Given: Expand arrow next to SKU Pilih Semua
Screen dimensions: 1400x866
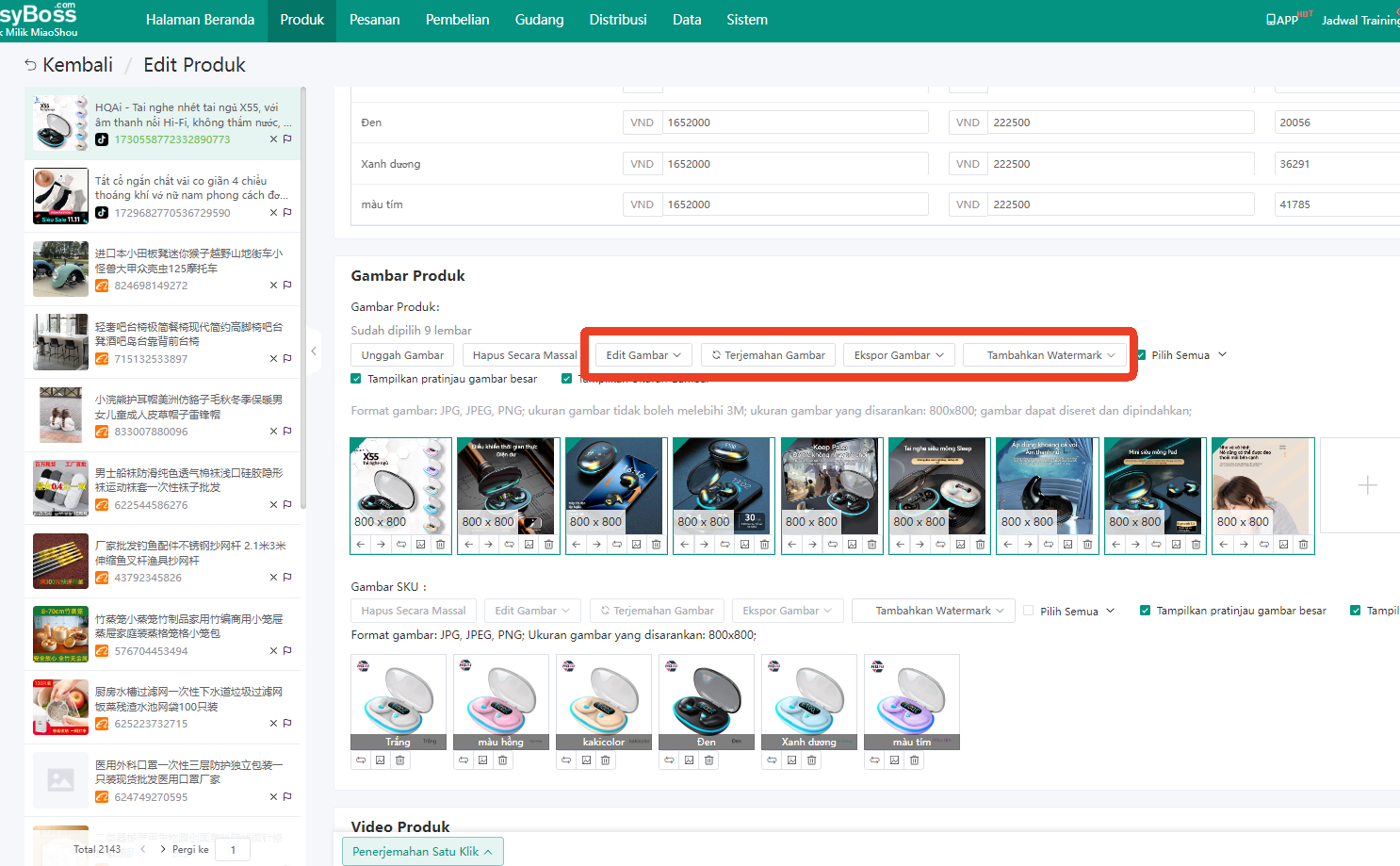Looking at the screenshot, I should click(x=1111, y=611).
